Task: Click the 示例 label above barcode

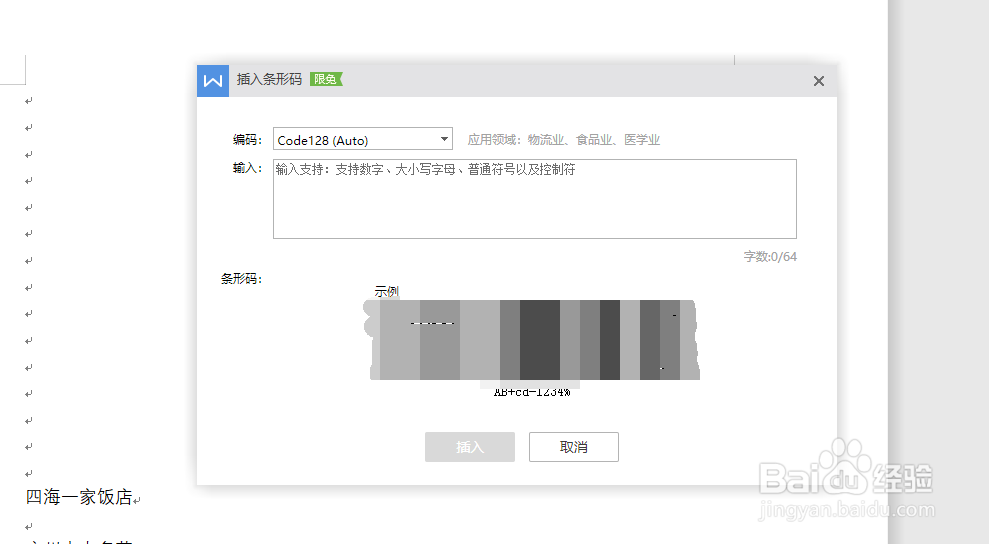Action: click(x=387, y=292)
